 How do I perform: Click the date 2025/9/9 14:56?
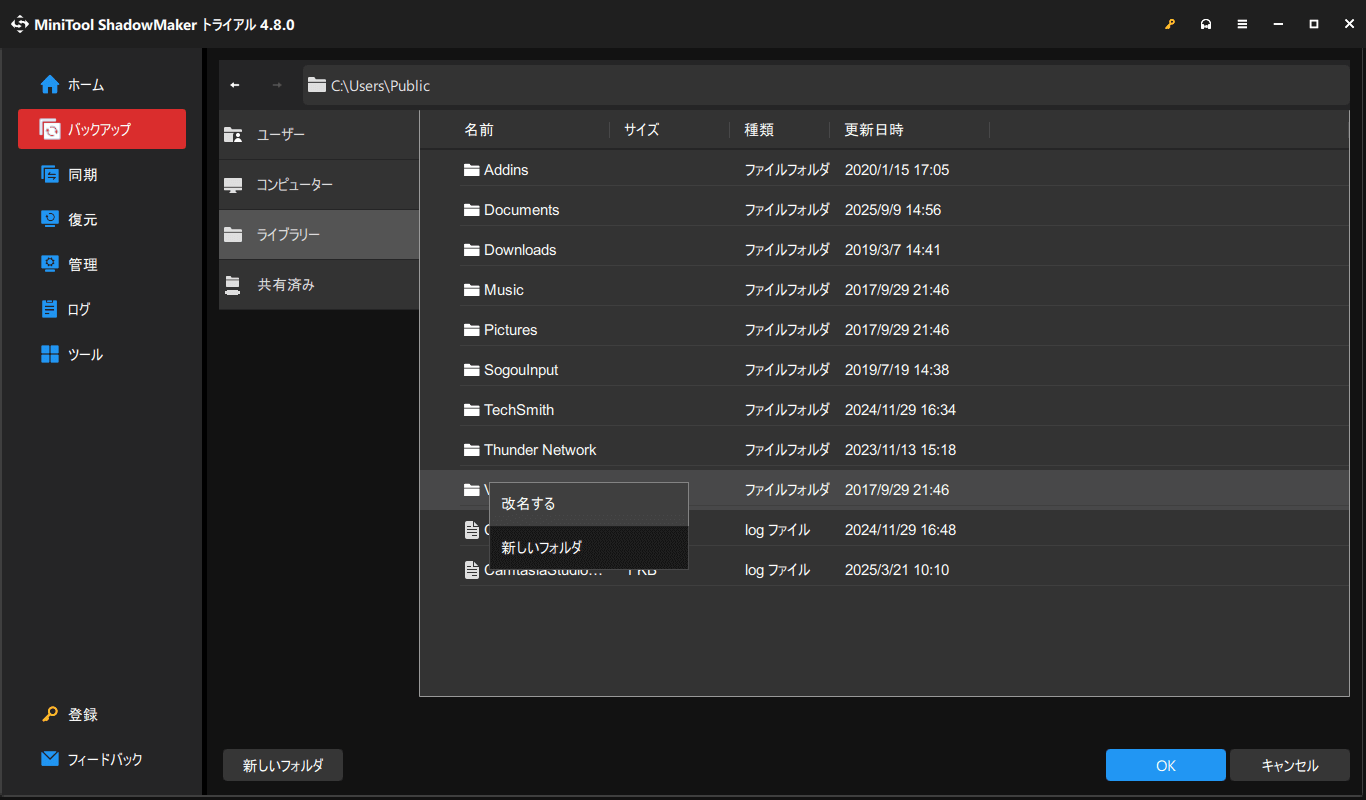click(x=893, y=210)
